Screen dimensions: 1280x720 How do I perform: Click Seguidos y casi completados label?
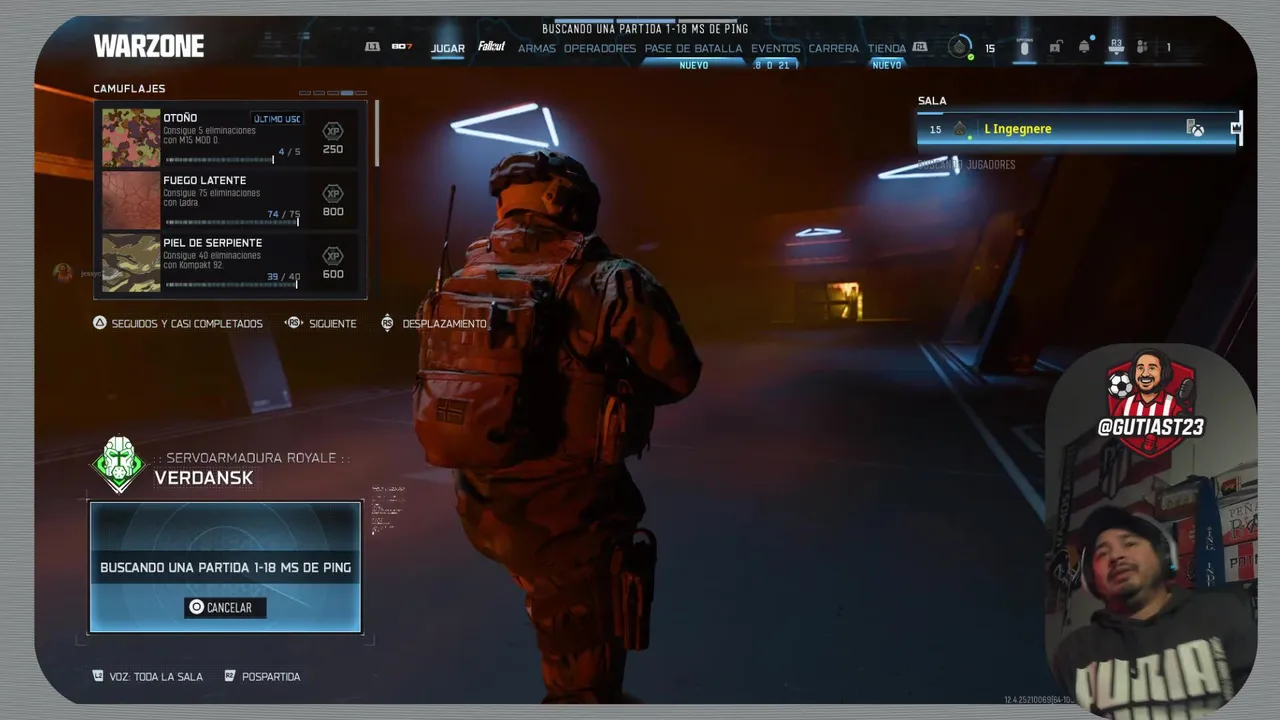coord(187,324)
